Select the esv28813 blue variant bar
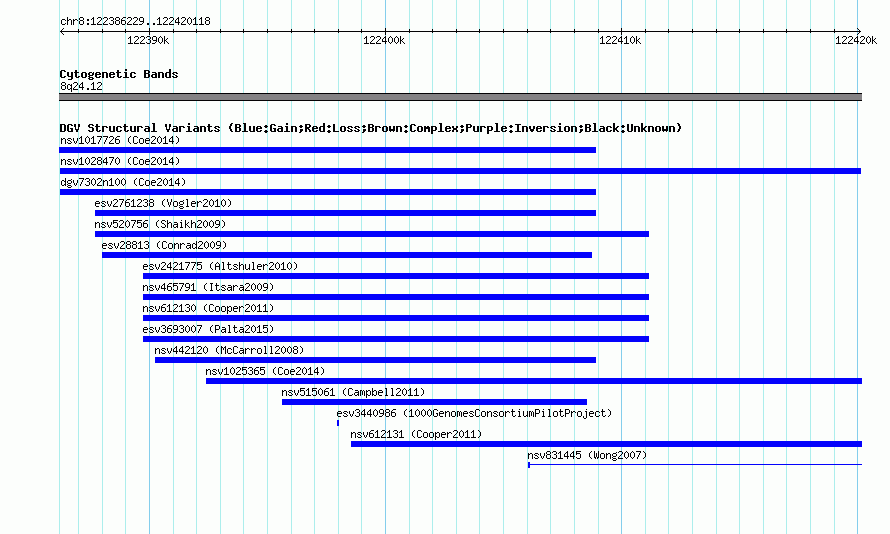The height and width of the screenshot is (534, 890). [x=347, y=255]
